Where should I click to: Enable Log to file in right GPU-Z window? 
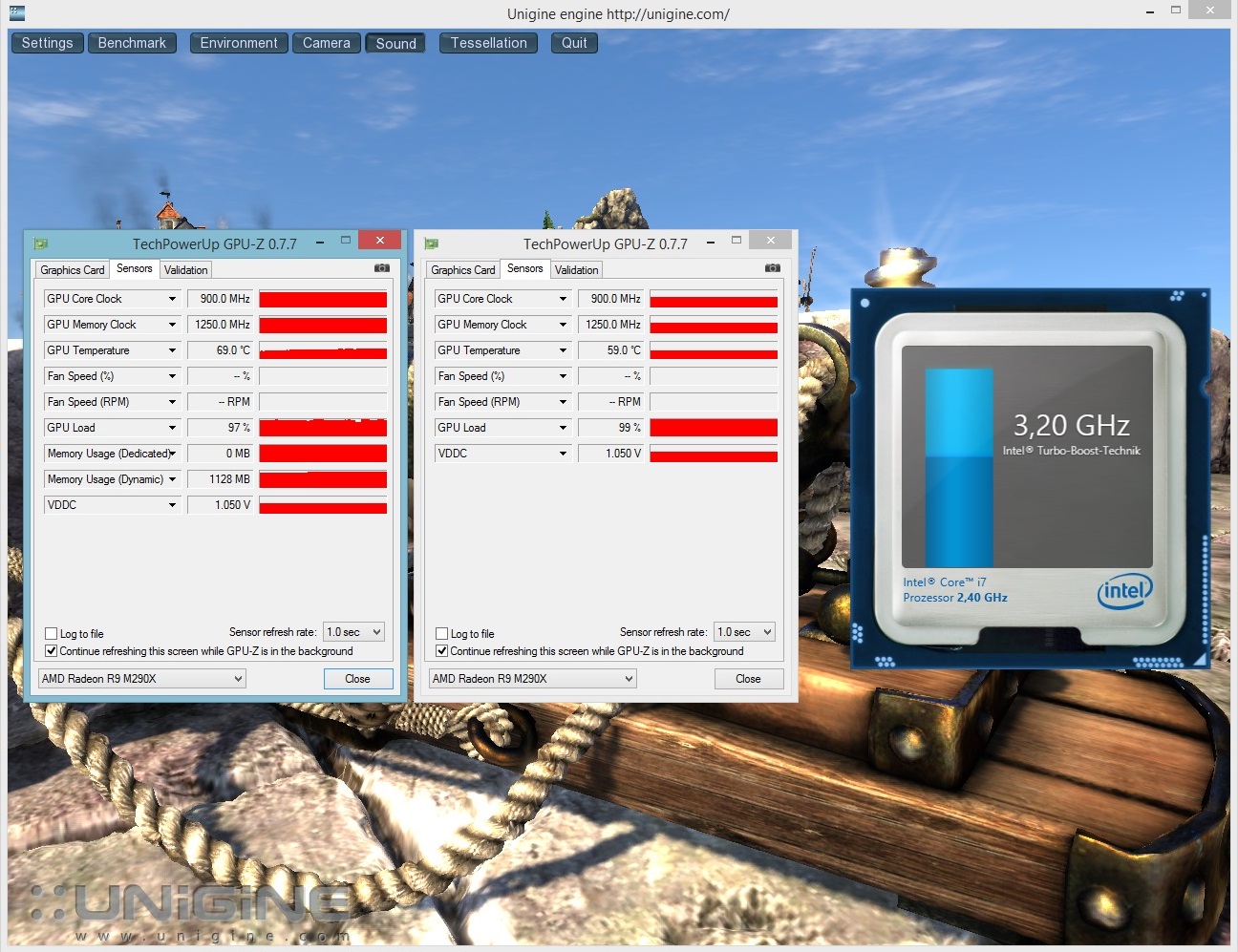click(442, 634)
